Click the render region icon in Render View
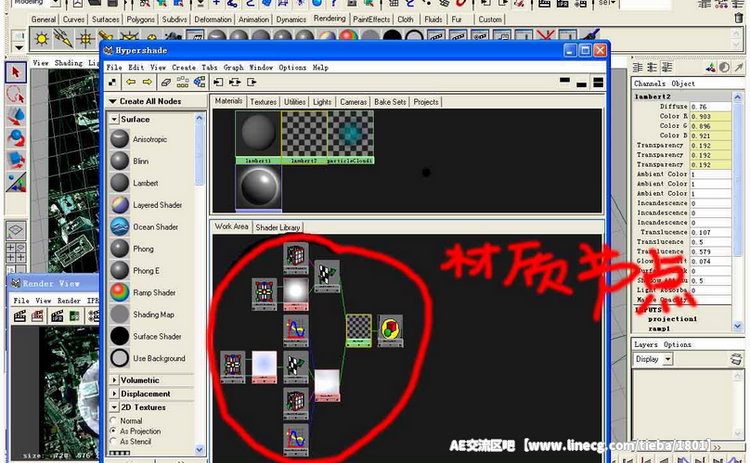This screenshot has height=463, width=750. tap(37, 316)
